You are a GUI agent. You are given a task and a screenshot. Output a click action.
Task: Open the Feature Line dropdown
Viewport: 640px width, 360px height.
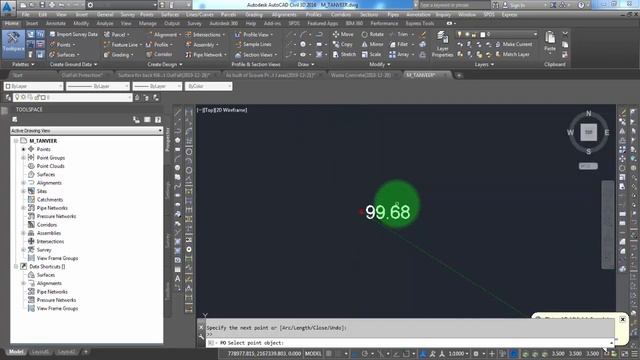pyautogui.click(x=123, y=44)
